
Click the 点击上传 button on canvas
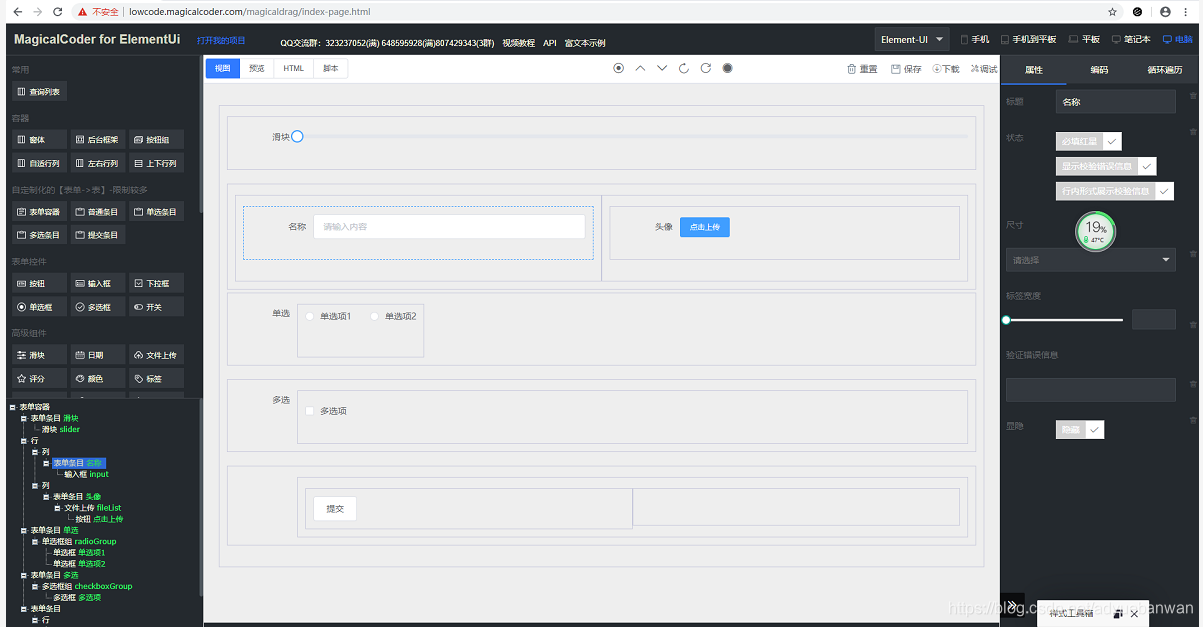(705, 227)
